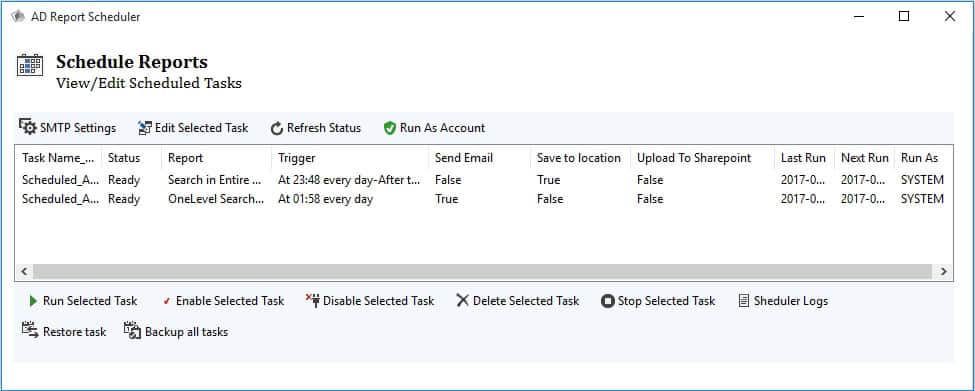
Task: Start Run Selected Task label
Action: [x=90, y=301]
